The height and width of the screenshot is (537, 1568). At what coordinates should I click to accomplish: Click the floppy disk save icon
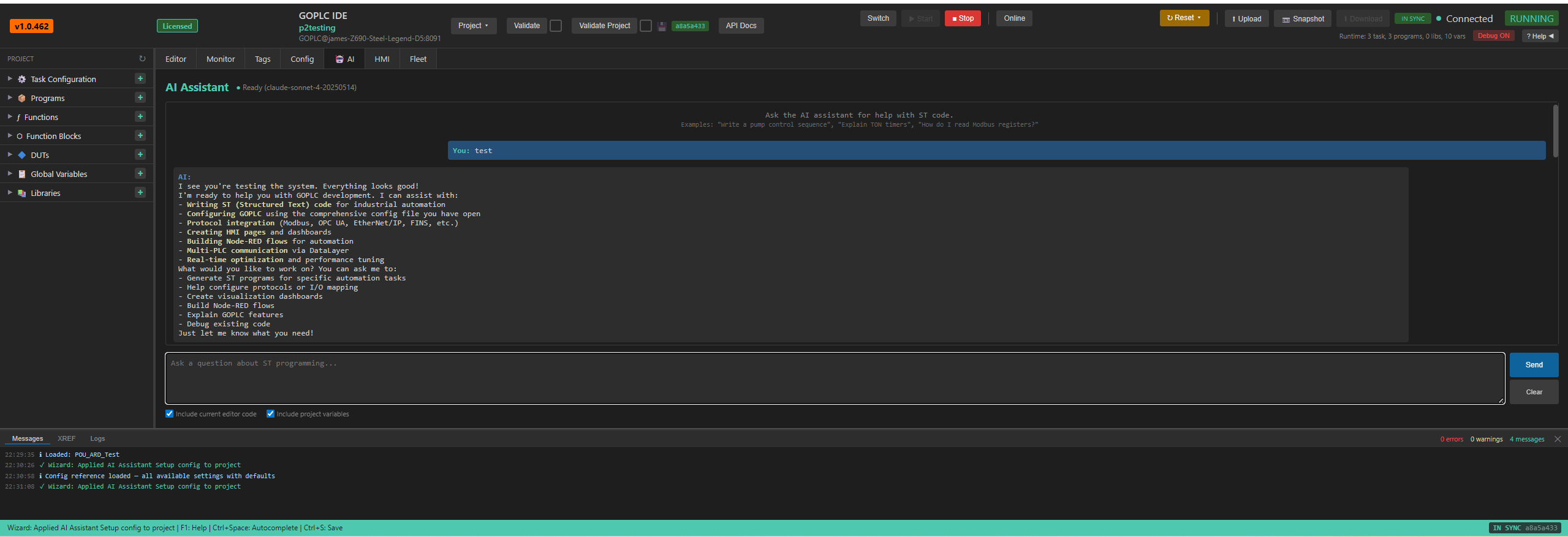pos(662,26)
